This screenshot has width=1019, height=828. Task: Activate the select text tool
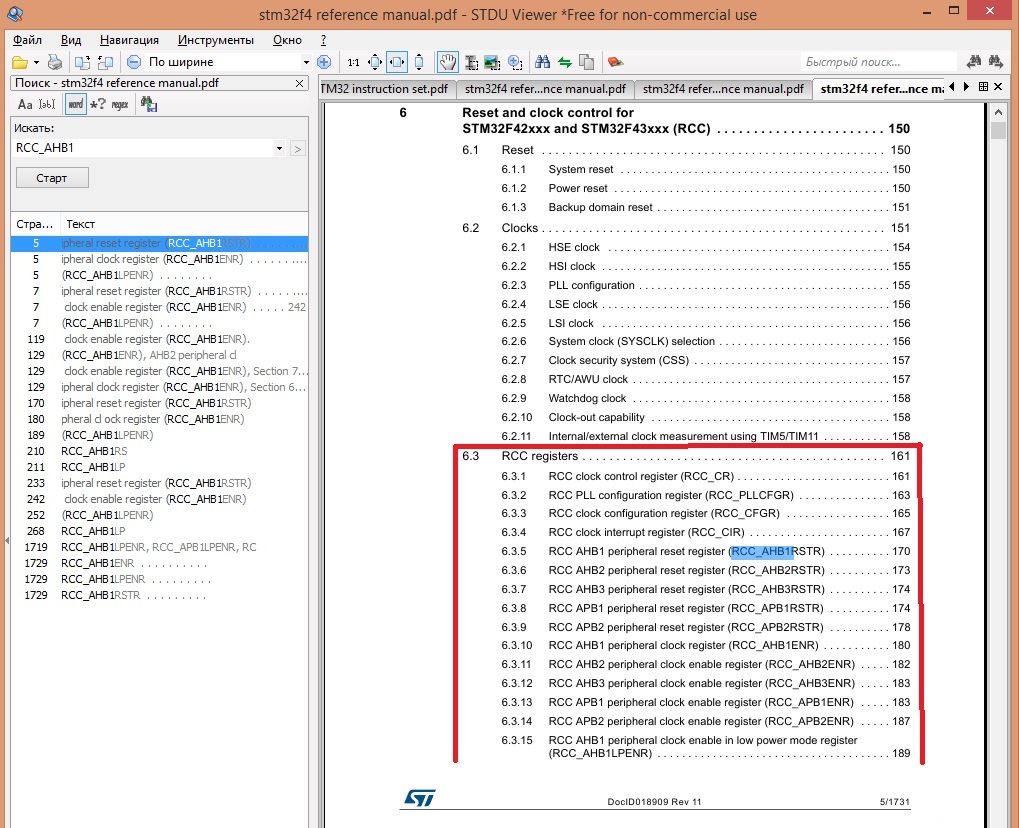pos(472,62)
